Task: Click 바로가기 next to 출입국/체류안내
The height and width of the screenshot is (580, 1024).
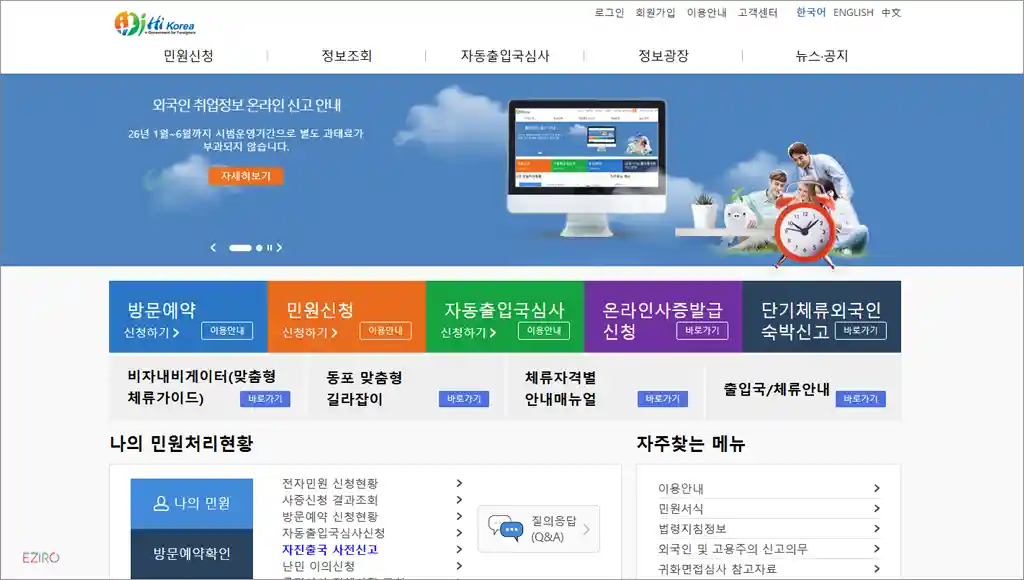Action: coord(859,399)
